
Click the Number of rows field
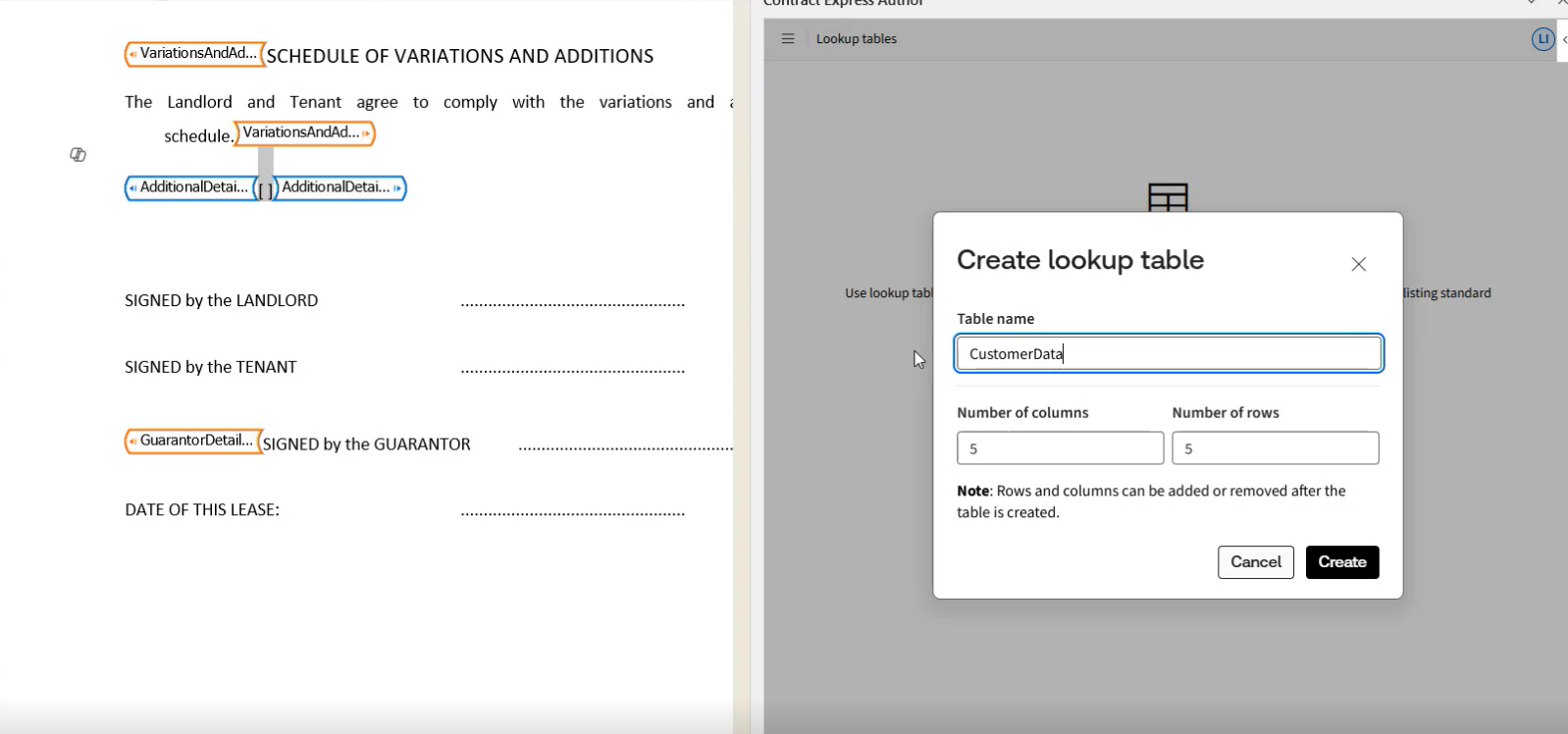coord(1275,448)
